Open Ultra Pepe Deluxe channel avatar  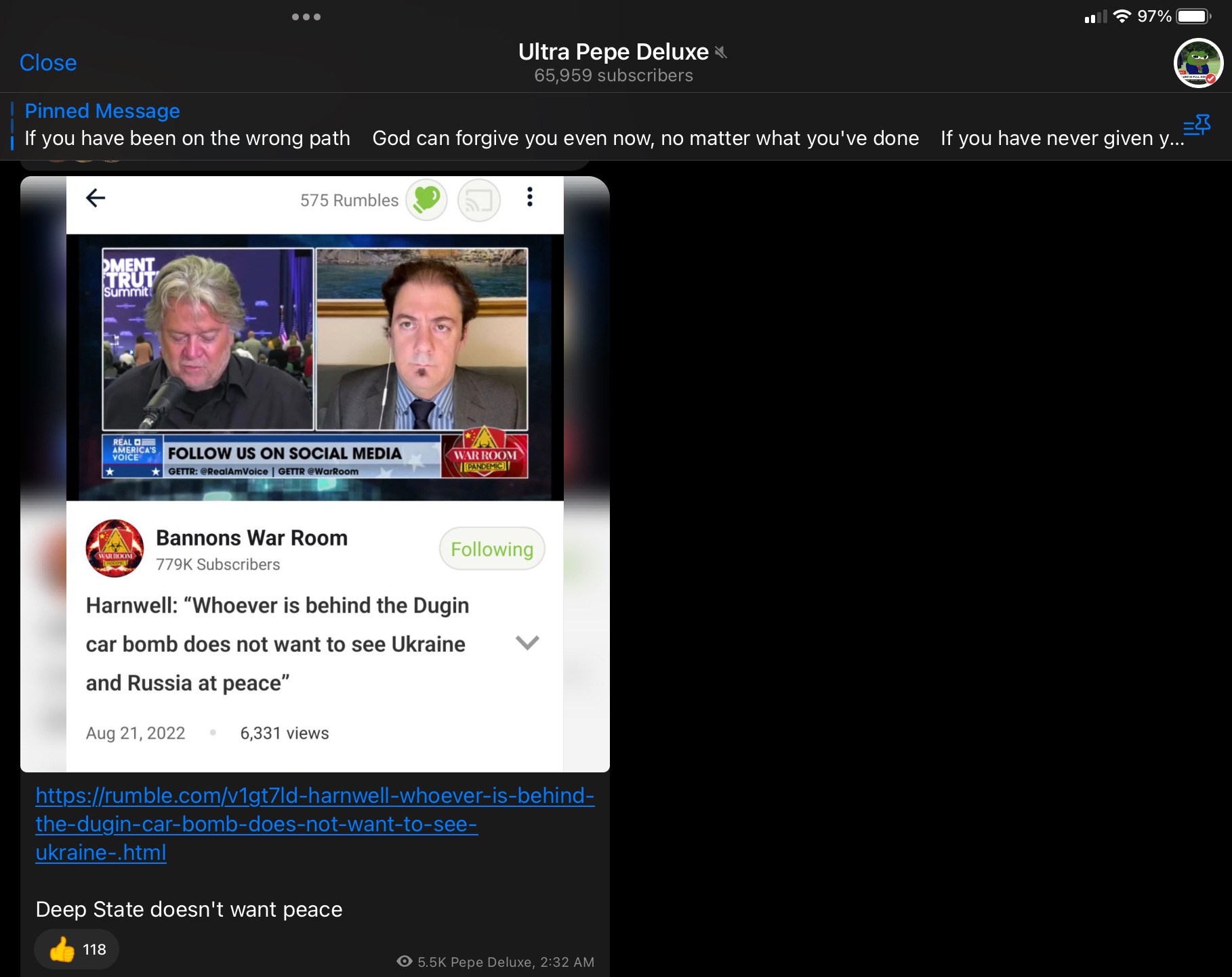coord(1198,63)
